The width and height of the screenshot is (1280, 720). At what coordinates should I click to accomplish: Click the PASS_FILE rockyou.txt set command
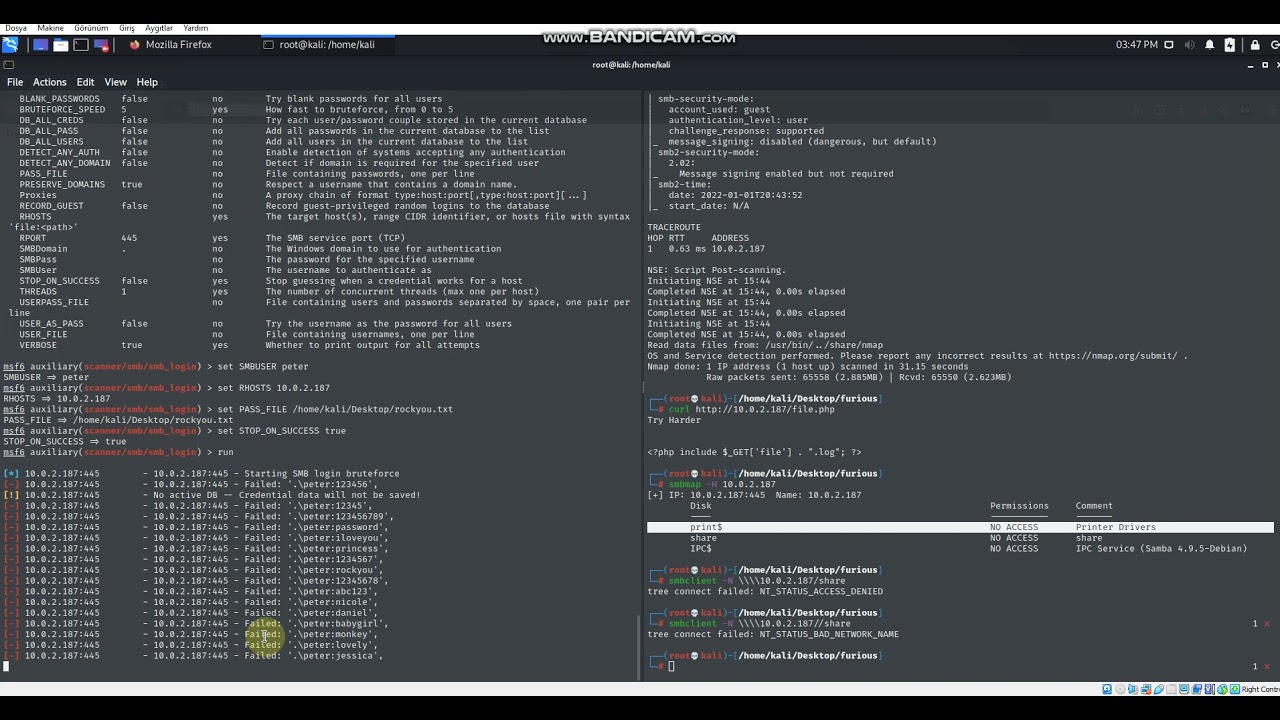tap(334, 409)
